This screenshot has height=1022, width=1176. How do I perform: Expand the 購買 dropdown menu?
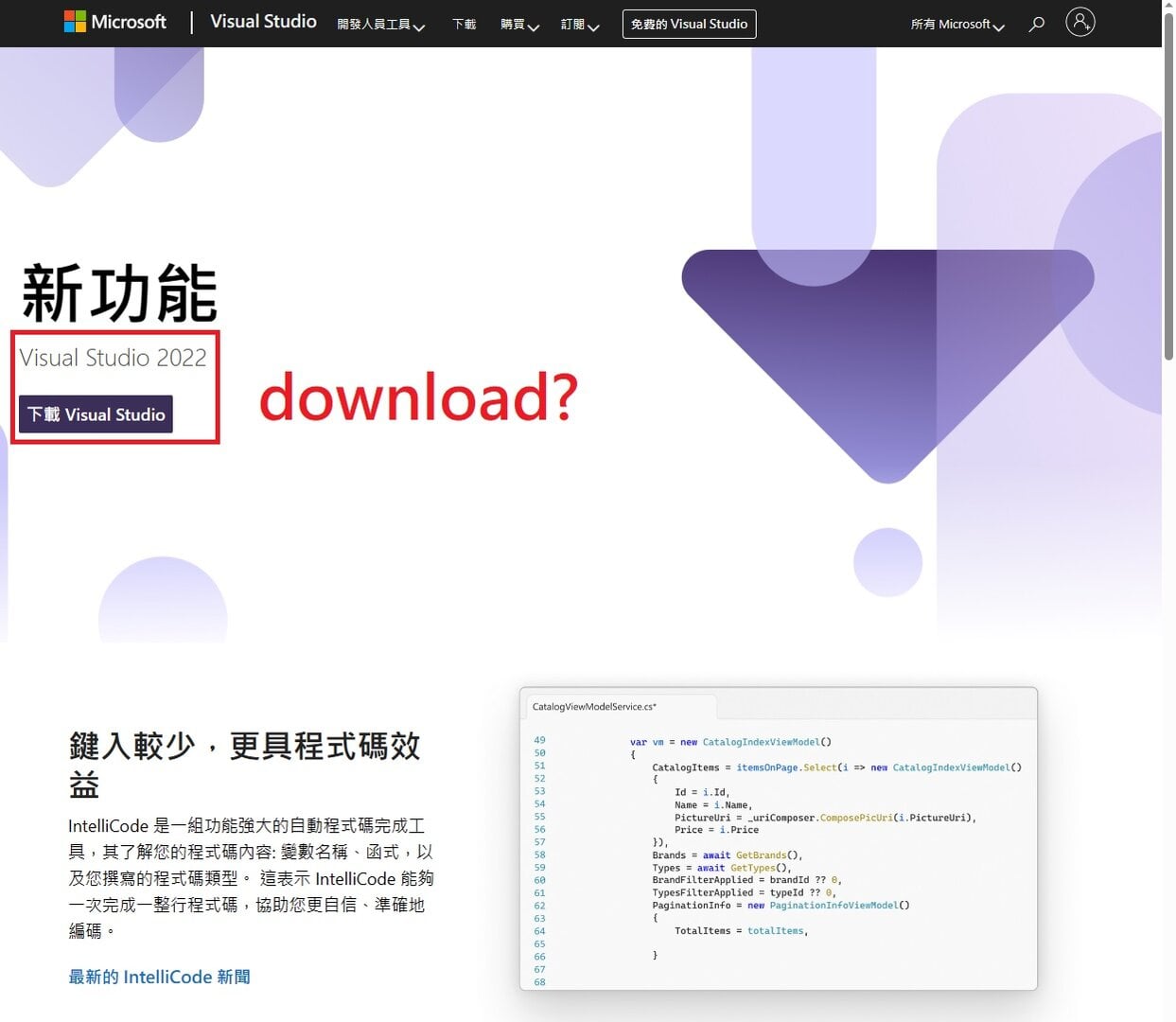[519, 25]
